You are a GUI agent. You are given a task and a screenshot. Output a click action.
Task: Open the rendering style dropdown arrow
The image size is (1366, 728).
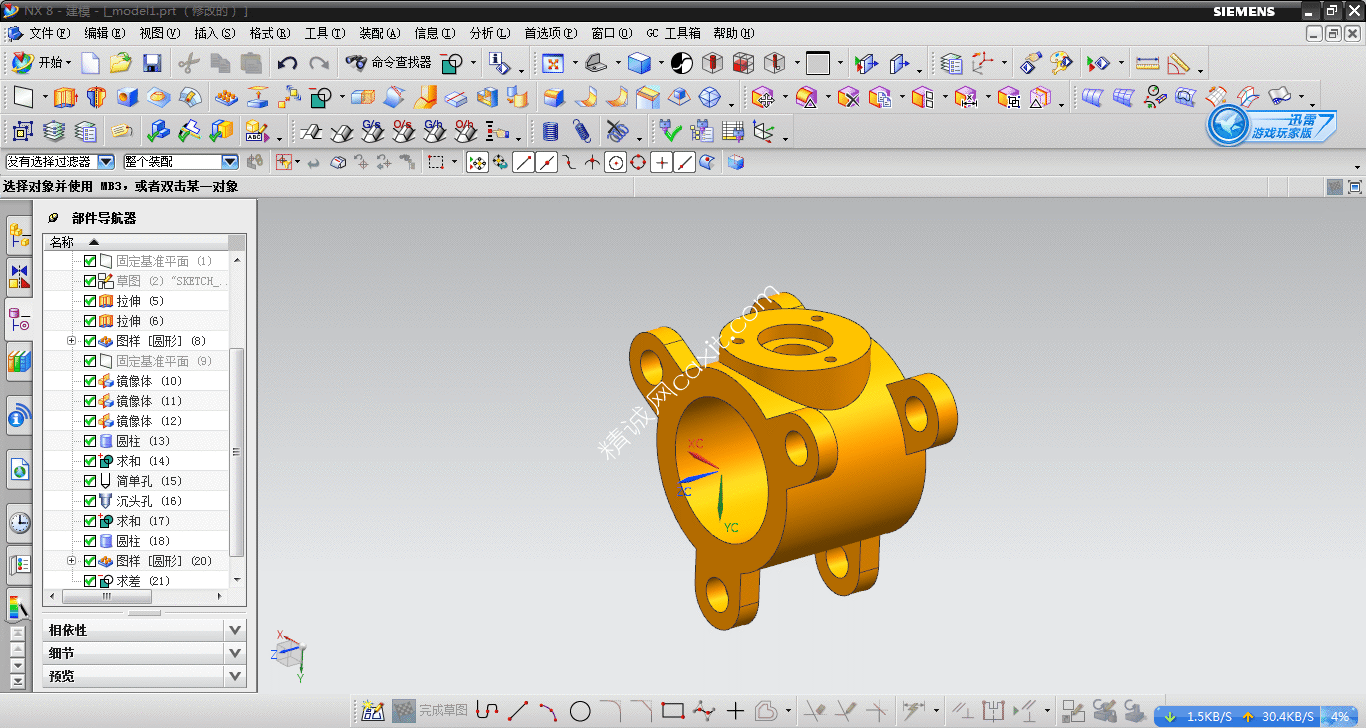pos(662,63)
